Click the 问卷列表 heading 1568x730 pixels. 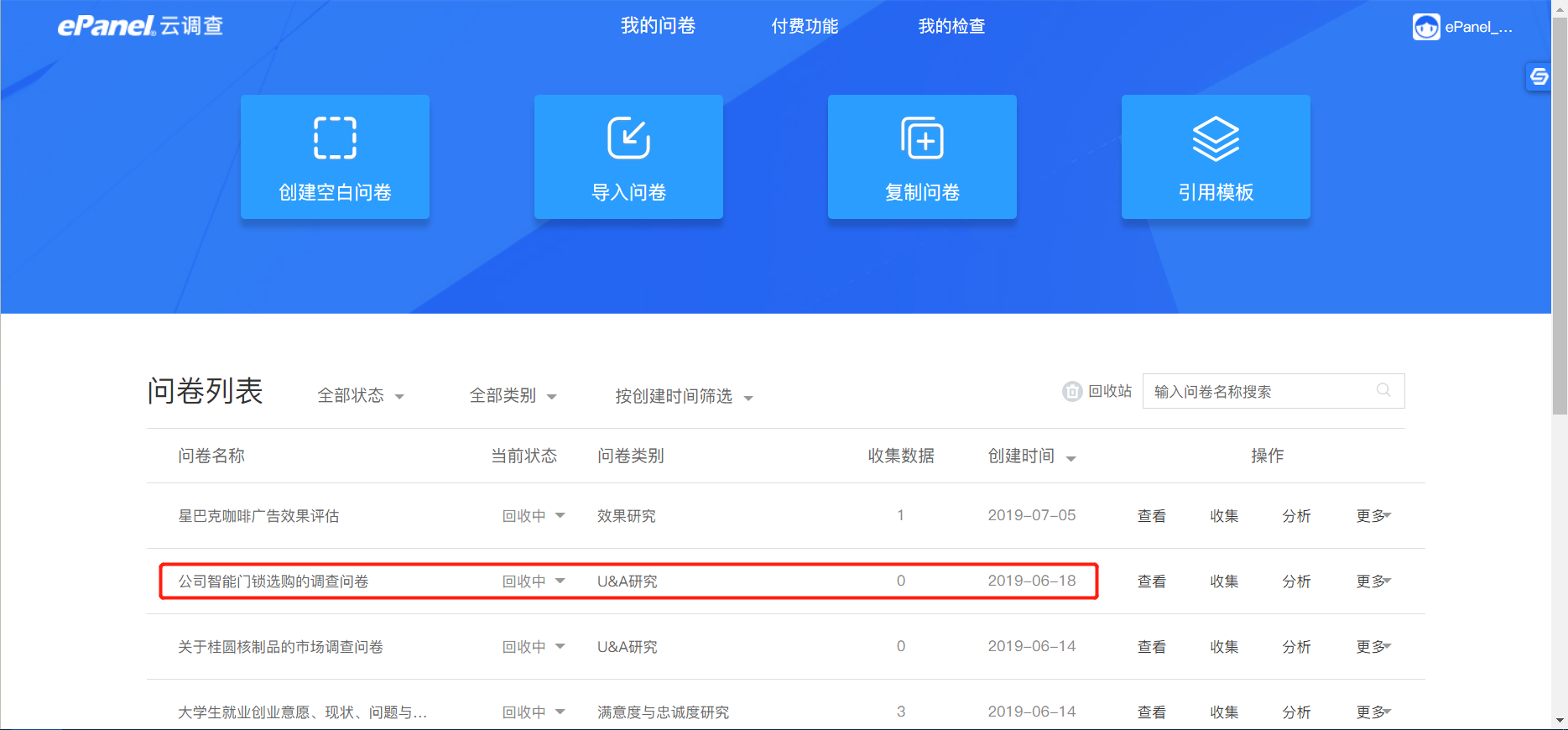[206, 391]
